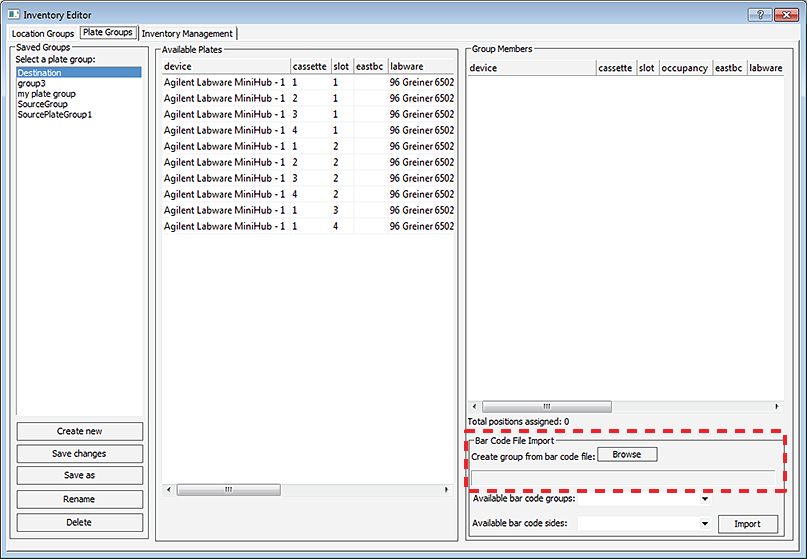Open the Inventory Management tab

pos(187,34)
